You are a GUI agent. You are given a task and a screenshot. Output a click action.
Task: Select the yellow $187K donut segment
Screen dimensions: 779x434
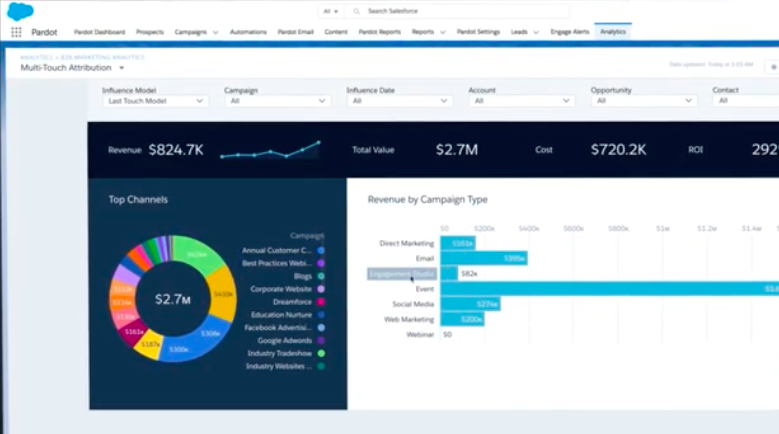150,345
